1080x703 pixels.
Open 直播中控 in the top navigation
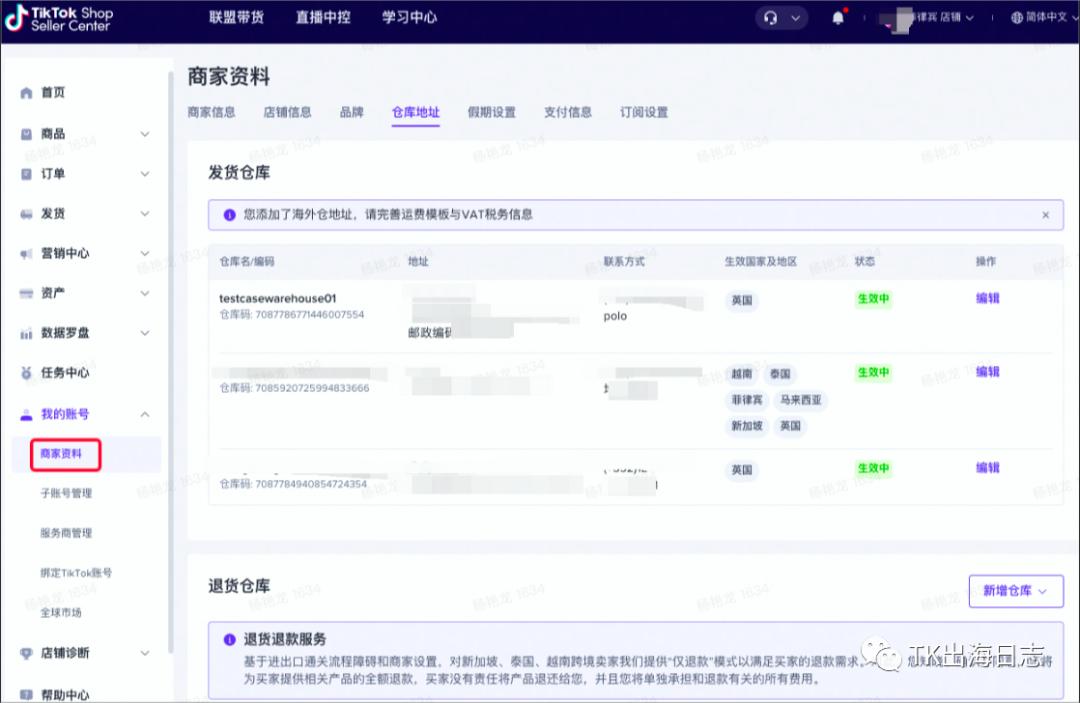323,18
